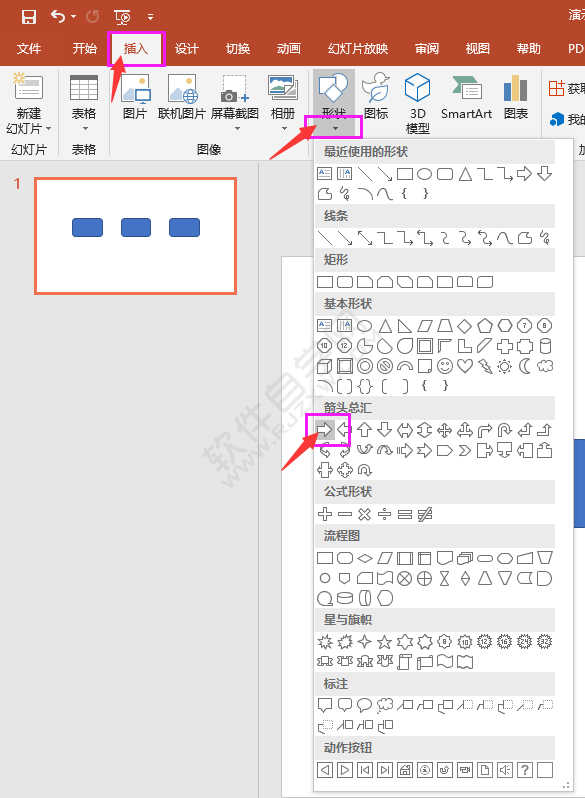Screen dimensions: 585x798
Task: Switch to the 插入 ribbon tab
Action: point(136,49)
